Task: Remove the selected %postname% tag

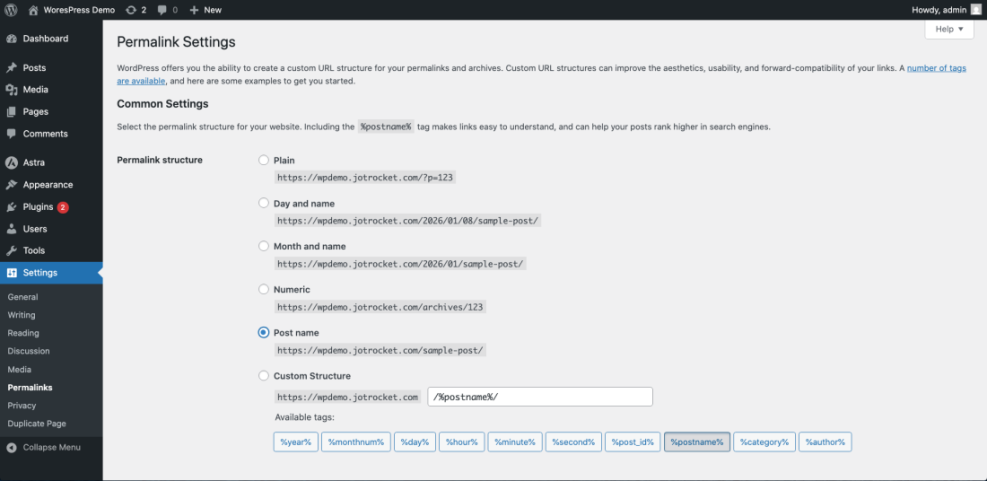Action: coord(697,442)
